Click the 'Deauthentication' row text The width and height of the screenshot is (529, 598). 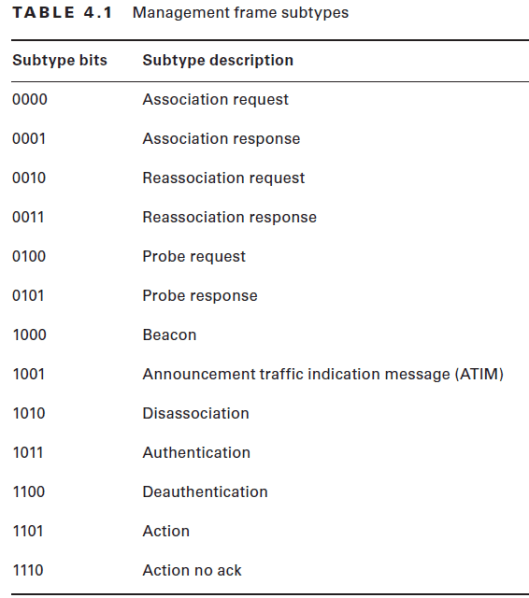pyautogui.click(x=205, y=492)
